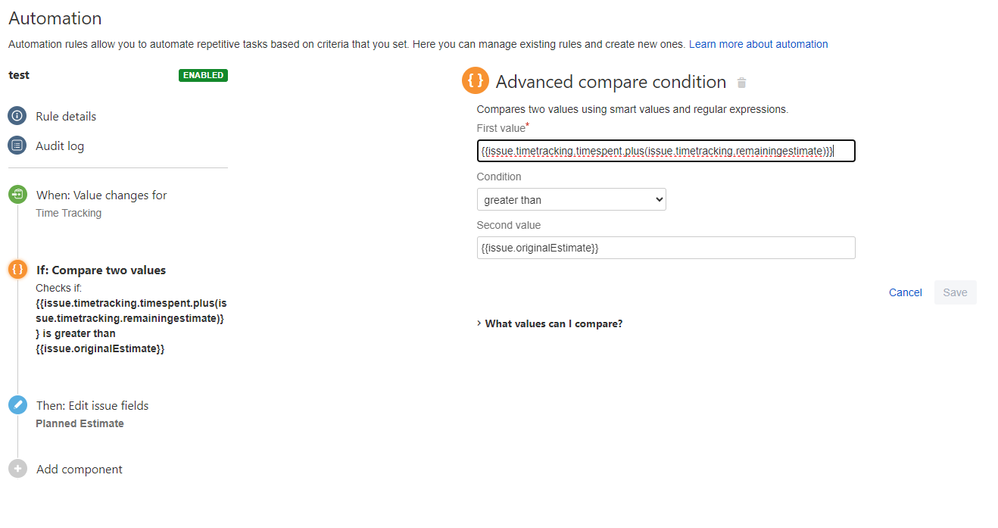
Task: Click the blue pencil Edit issue fields icon
Action: (x=18, y=405)
